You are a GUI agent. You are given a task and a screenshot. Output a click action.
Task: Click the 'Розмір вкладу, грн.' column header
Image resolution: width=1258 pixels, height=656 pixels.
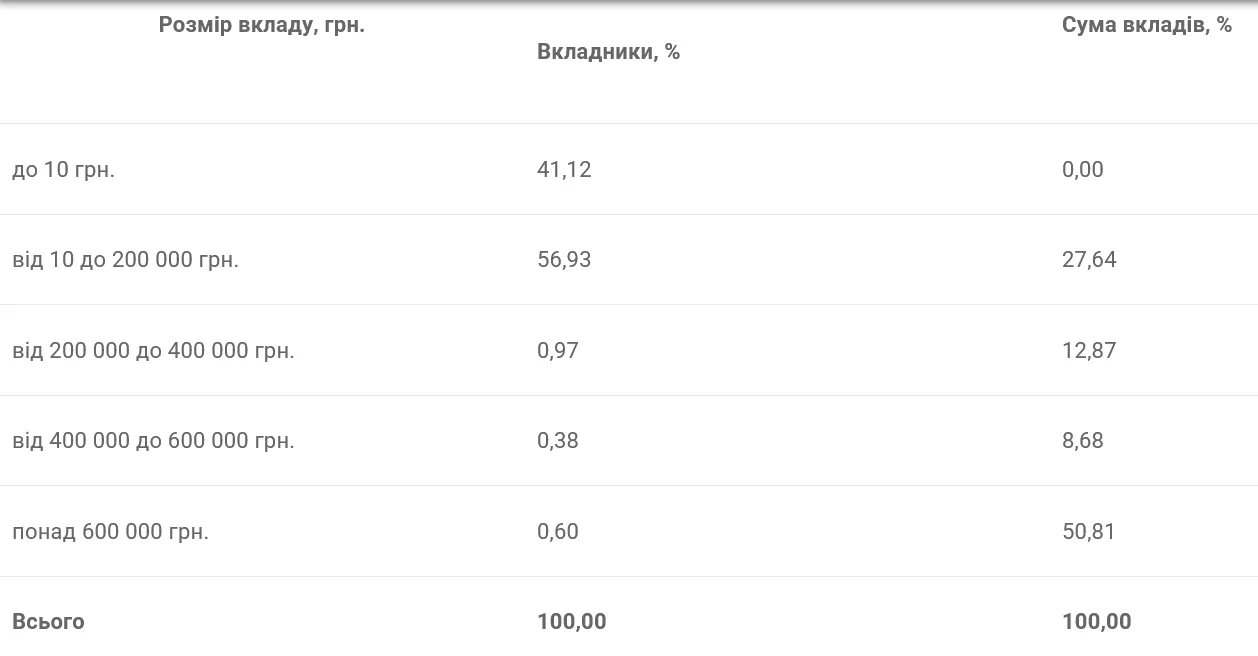[x=262, y=26]
